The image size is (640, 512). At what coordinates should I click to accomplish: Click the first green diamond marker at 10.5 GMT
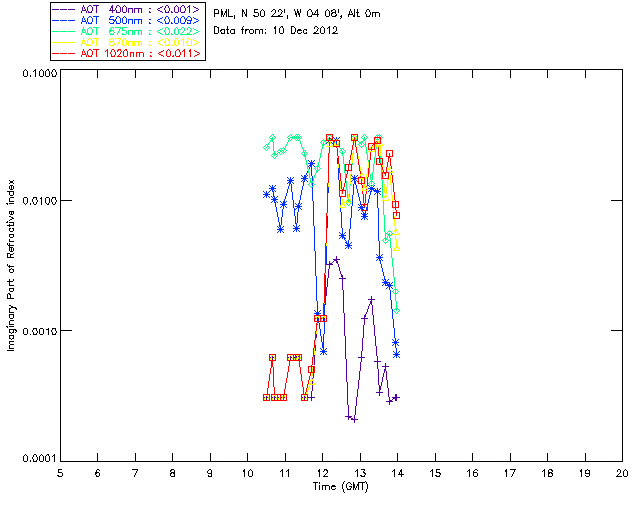pyautogui.click(x=267, y=147)
